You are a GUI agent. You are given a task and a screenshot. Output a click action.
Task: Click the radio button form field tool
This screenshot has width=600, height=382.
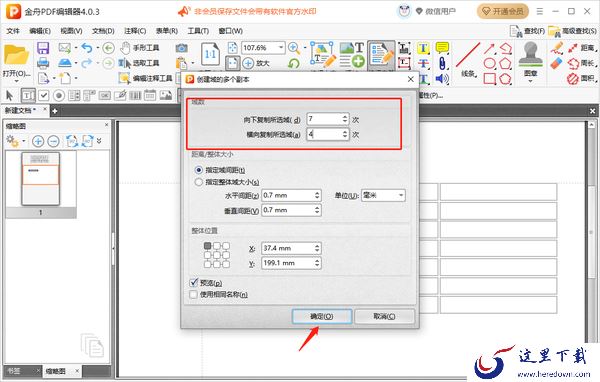coord(59,95)
